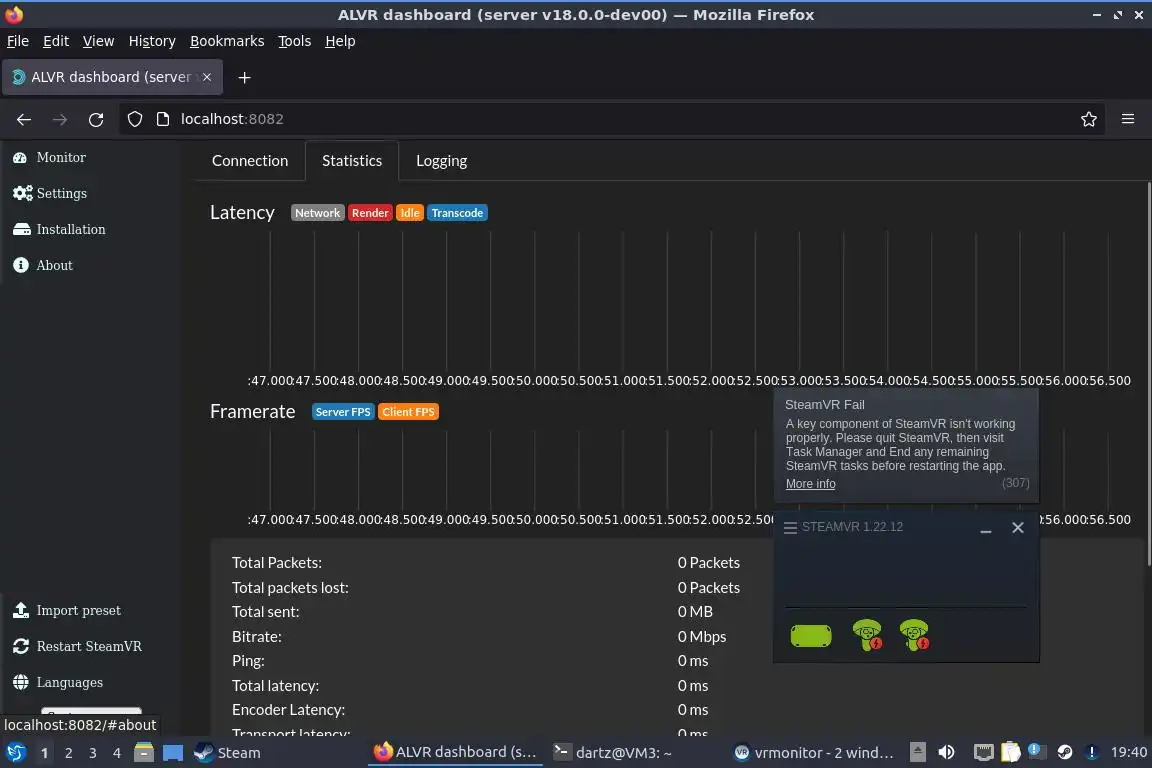
Task: Click the ALVR dashboard taskbar button
Action: (456, 753)
